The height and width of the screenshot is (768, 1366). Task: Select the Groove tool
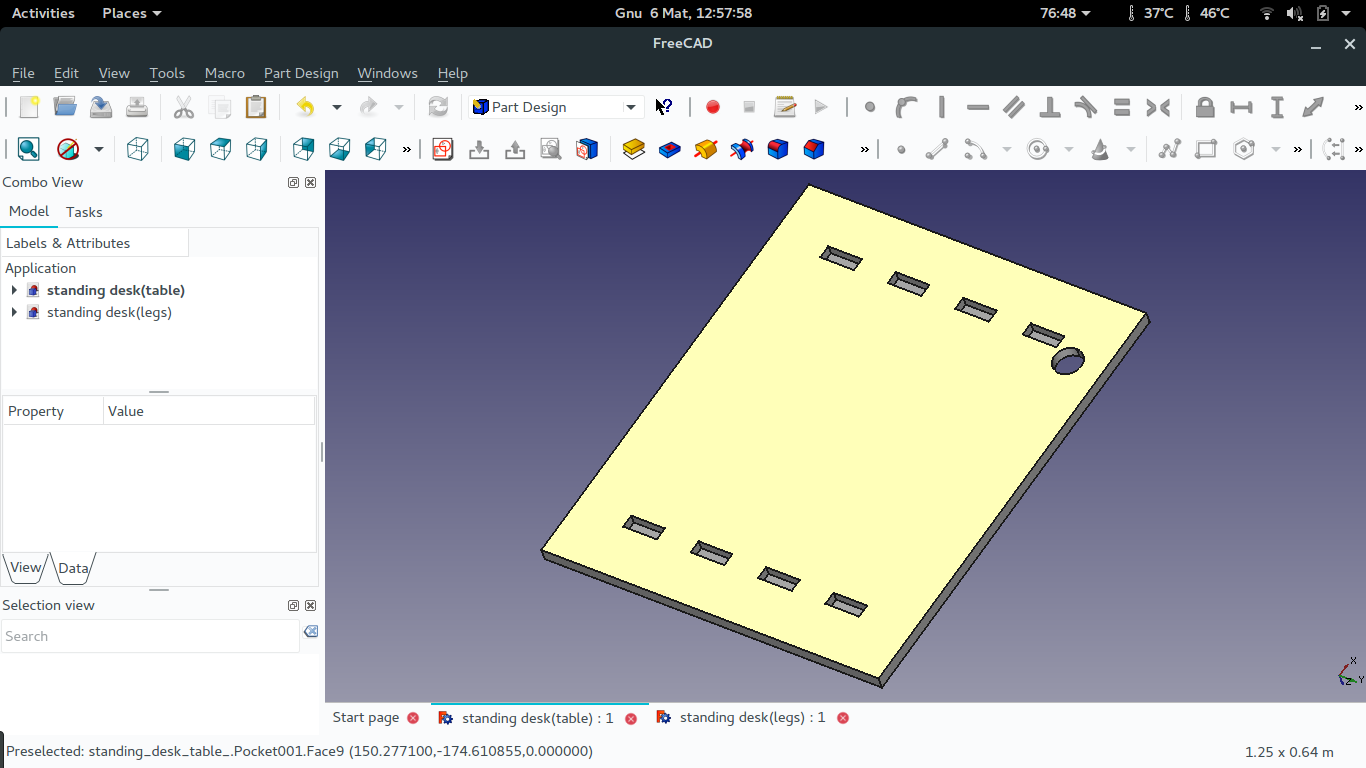coord(740,148)
